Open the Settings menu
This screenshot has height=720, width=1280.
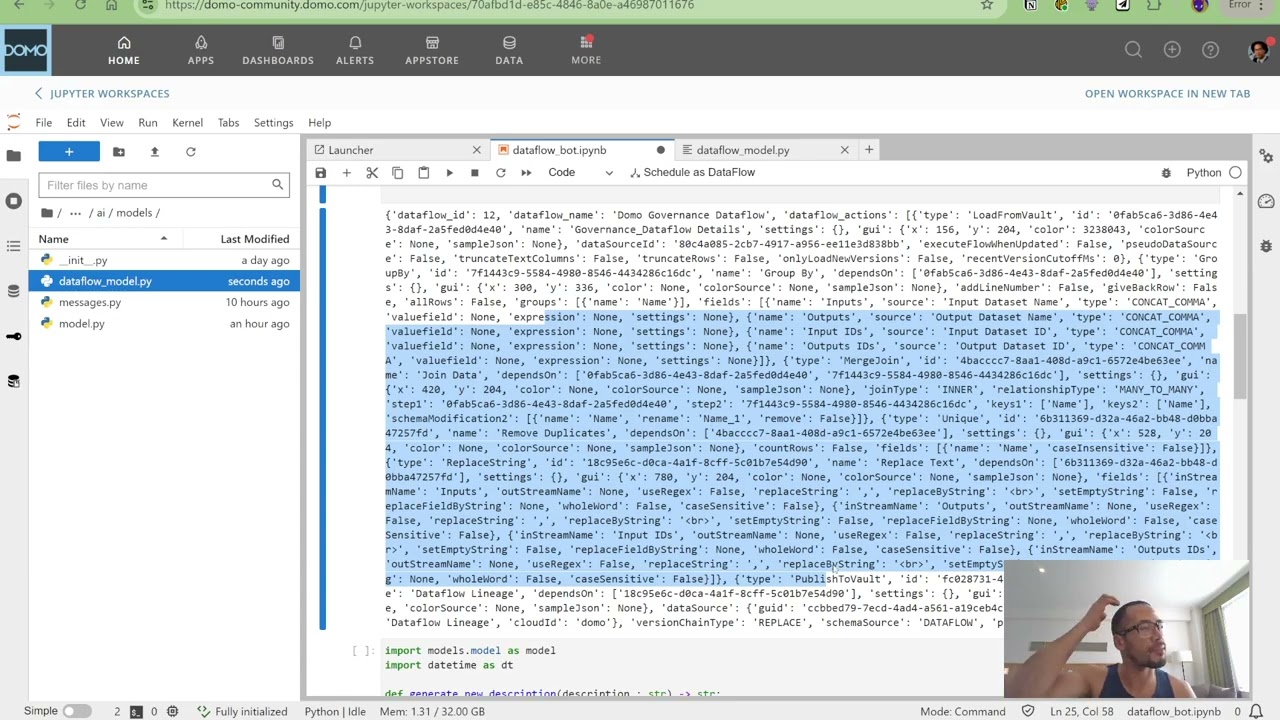click(x=273, y=123)
